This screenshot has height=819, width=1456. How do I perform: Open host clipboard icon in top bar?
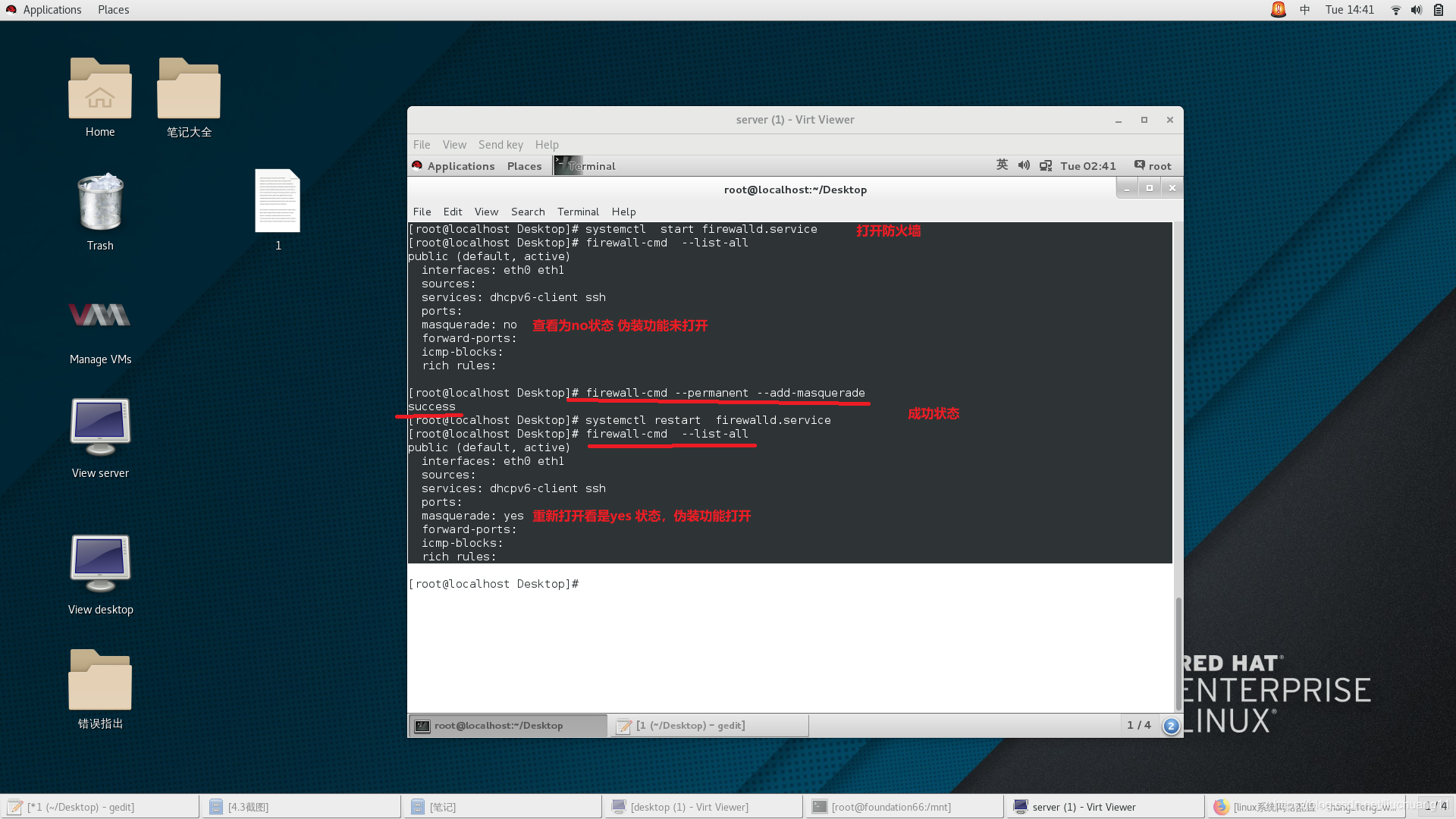[1438, 10]
